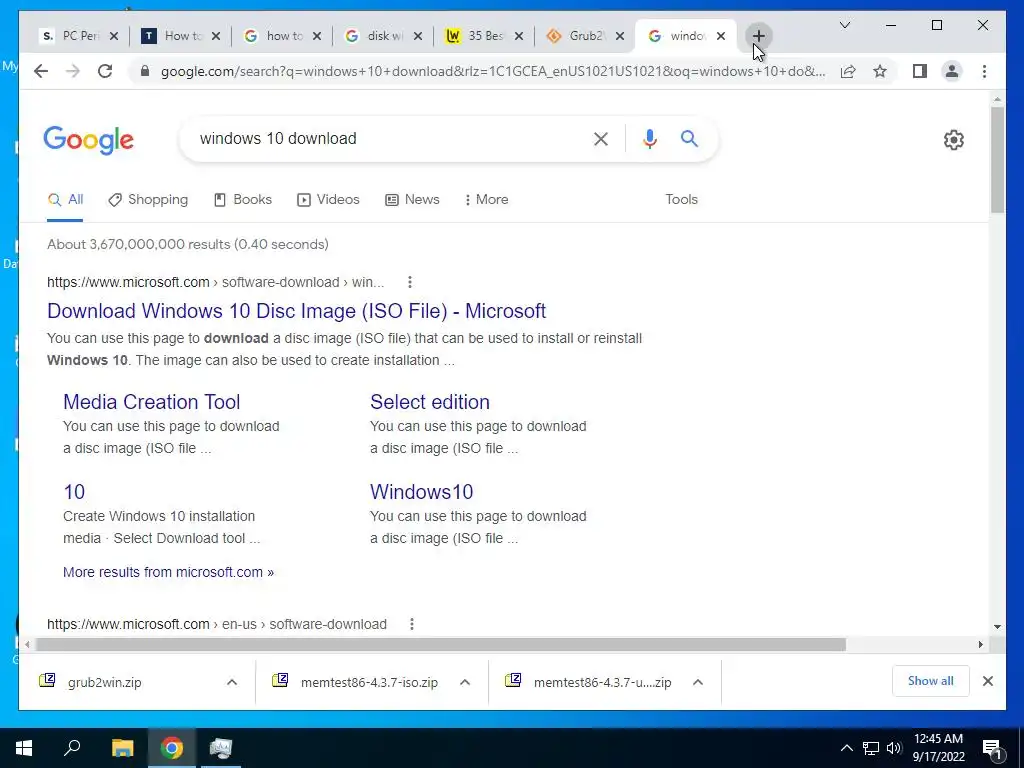Click the forward navigation arrow
Image resolution: width=1024 pixels, height=768 pixels.
click(72, 71)
